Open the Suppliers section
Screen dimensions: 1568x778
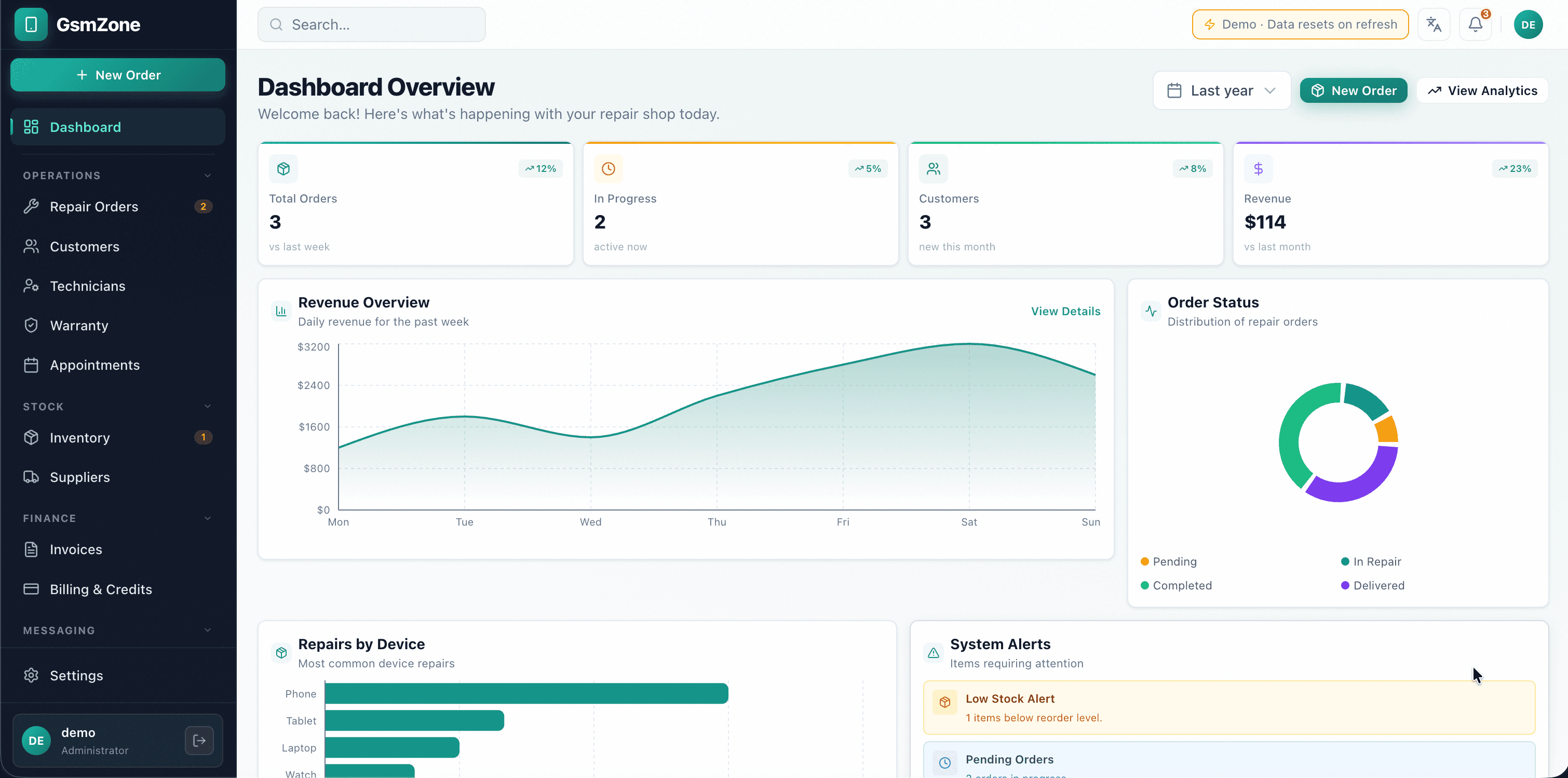click(80, 477)
